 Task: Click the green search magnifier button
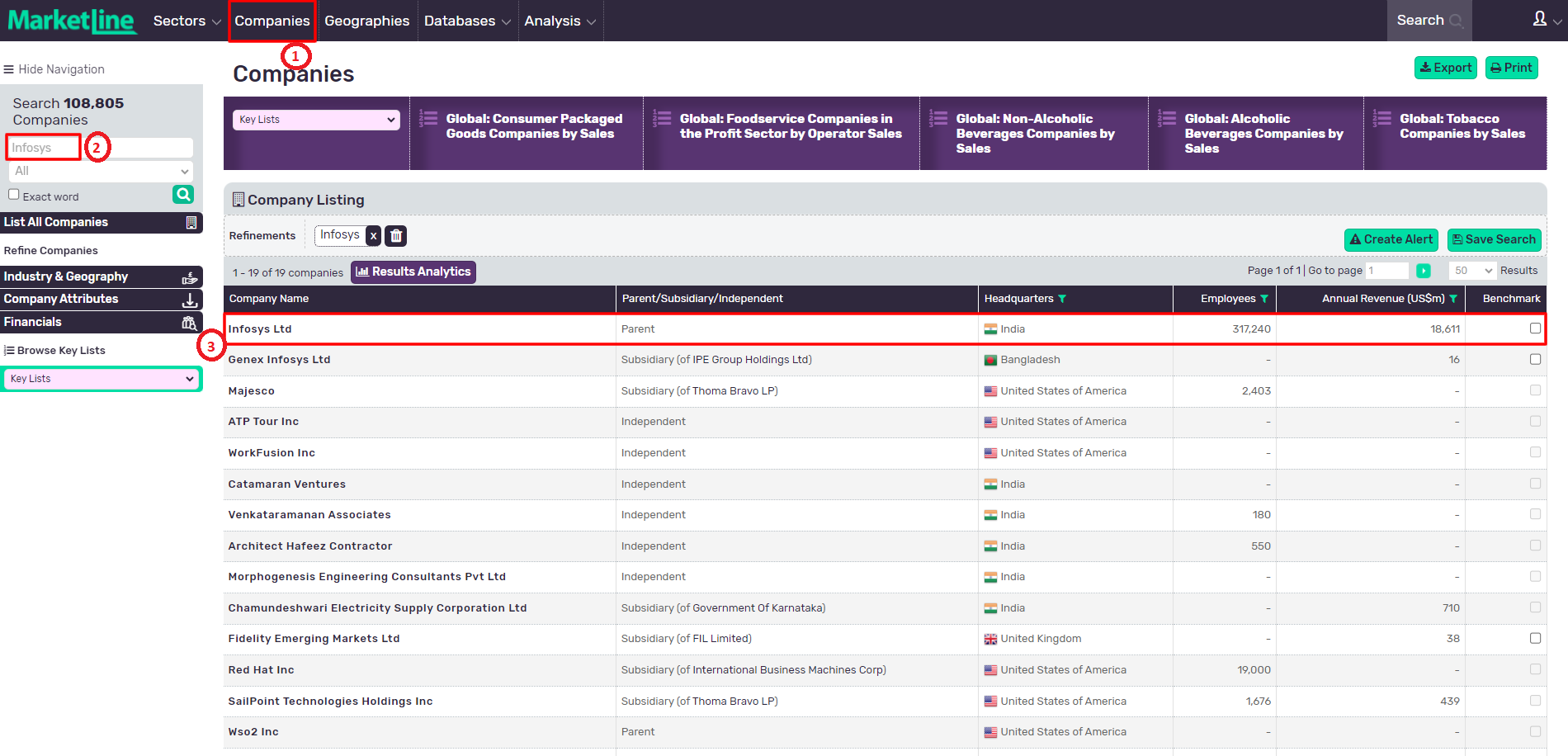click(x=183, y=194)
